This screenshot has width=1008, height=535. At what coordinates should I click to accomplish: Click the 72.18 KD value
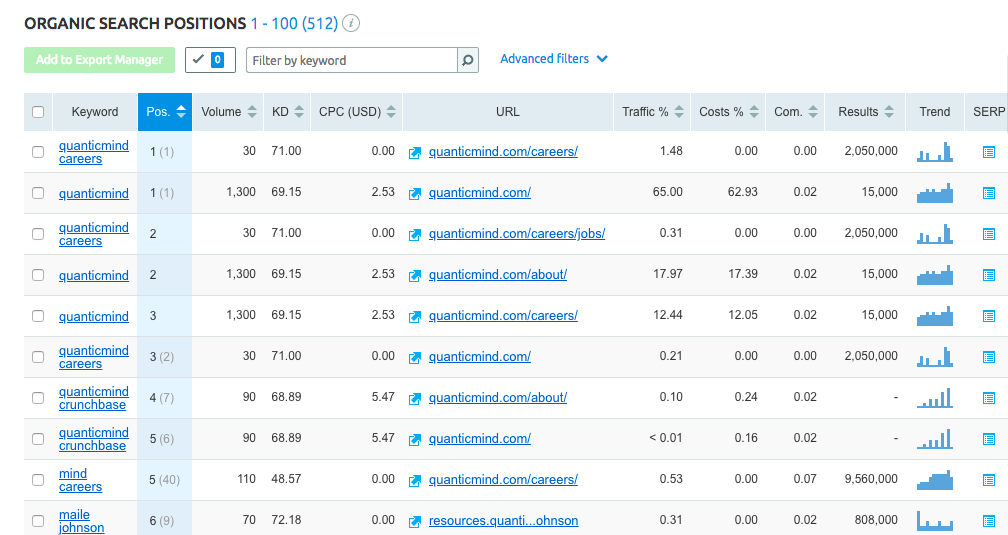pos(286,520)
